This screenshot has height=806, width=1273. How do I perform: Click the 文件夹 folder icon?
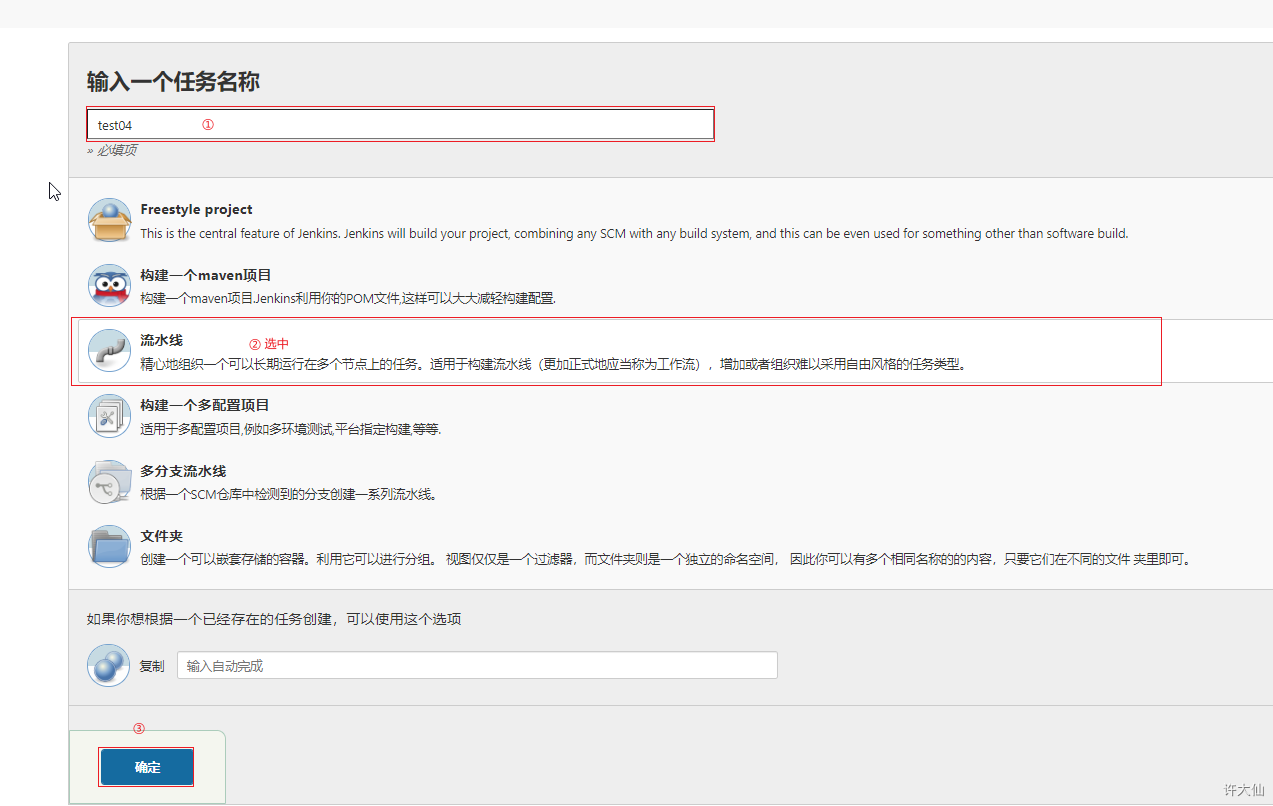109,547
